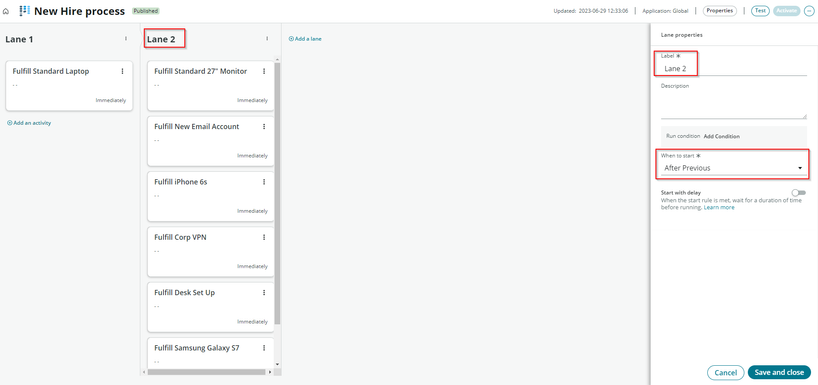Click the Activate button
The image size is (818, 385).
click(x=786, y=11)
